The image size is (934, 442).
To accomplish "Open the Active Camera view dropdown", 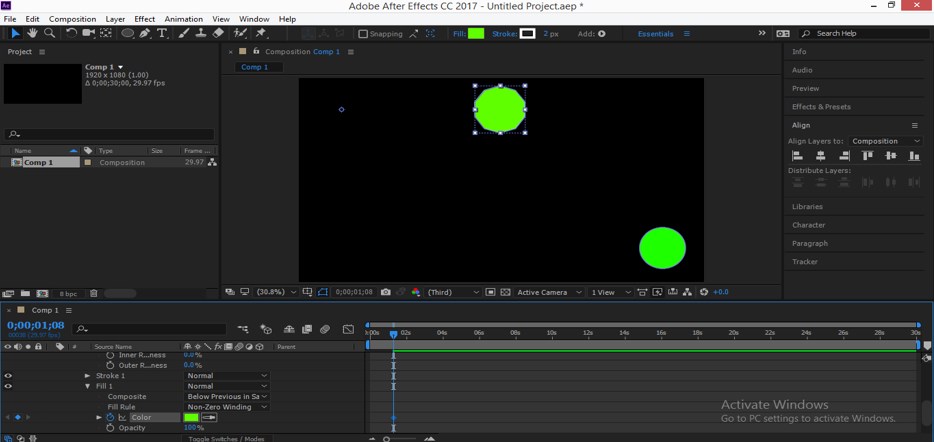I will [x=549, y=292].
